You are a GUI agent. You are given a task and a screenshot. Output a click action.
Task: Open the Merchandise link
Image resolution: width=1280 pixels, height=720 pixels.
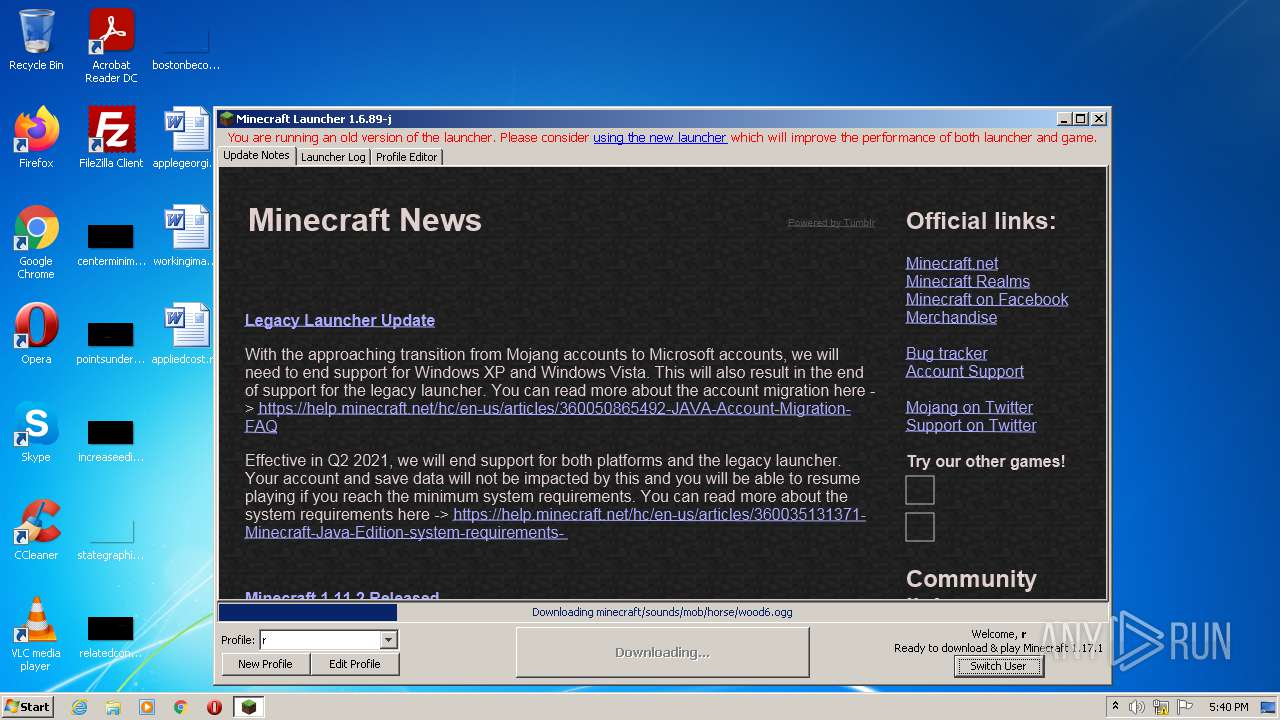coord(951,317)
